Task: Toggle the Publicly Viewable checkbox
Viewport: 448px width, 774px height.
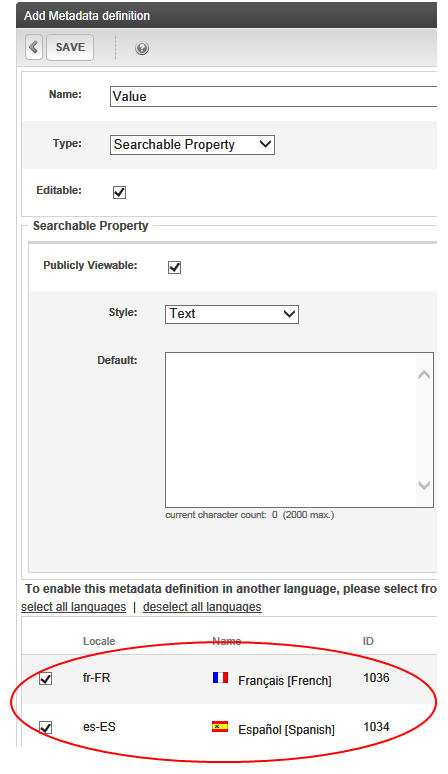Action: tap(175, 267)
